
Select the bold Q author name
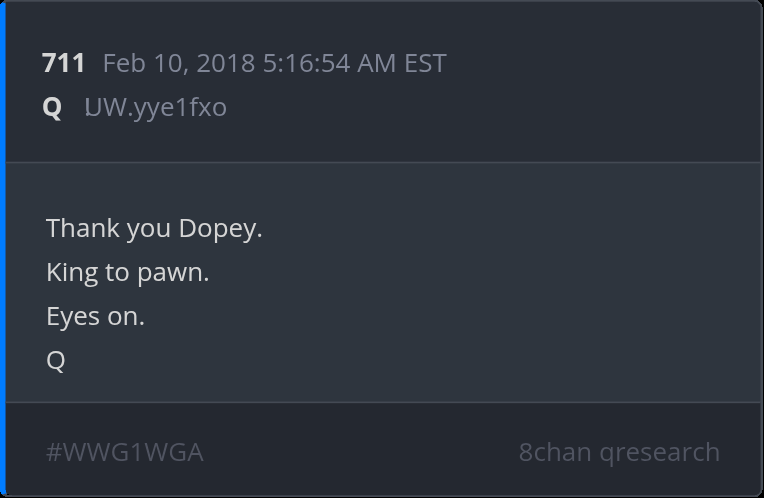click(x=52, y=107)
